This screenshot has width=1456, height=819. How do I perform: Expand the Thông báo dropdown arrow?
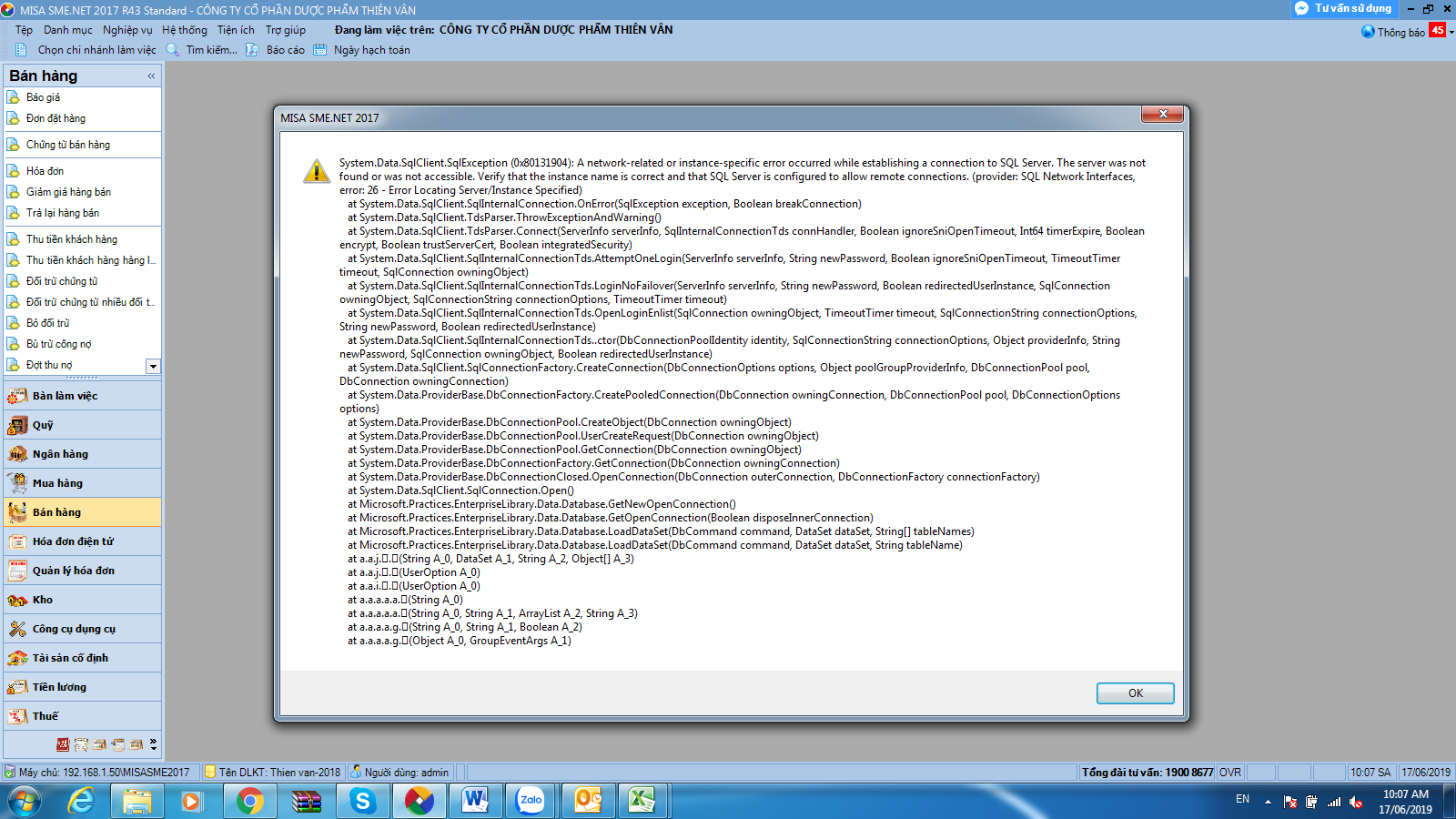(x=1451, y=32)
